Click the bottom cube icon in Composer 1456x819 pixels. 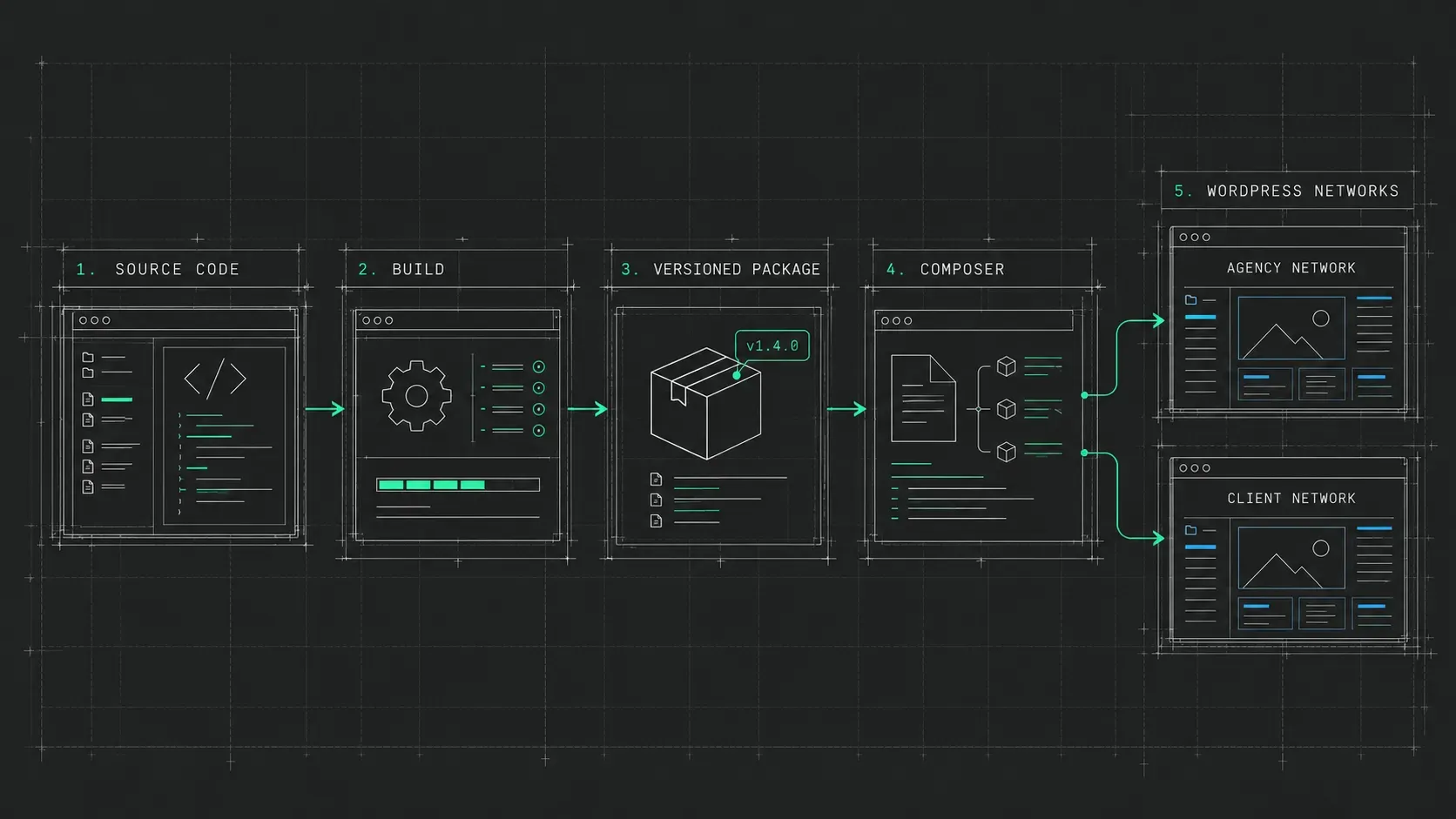pyautogui.click(x=1007, y=452)
